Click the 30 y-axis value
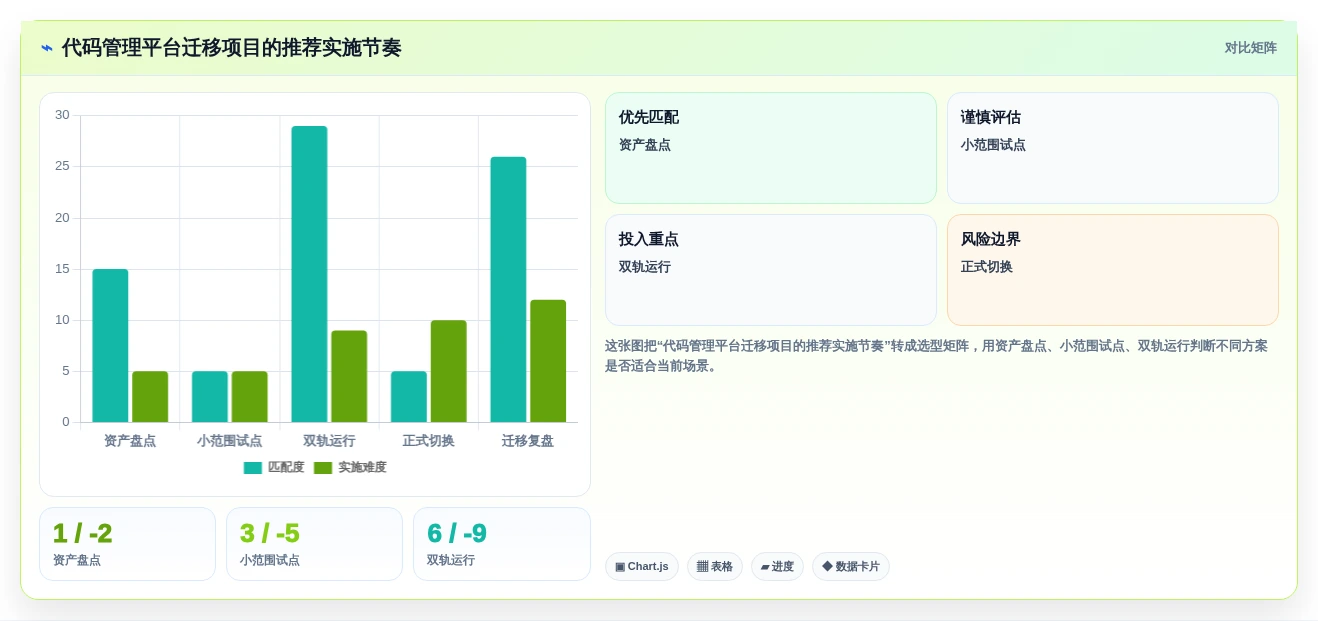 click(x=62, y=115)
